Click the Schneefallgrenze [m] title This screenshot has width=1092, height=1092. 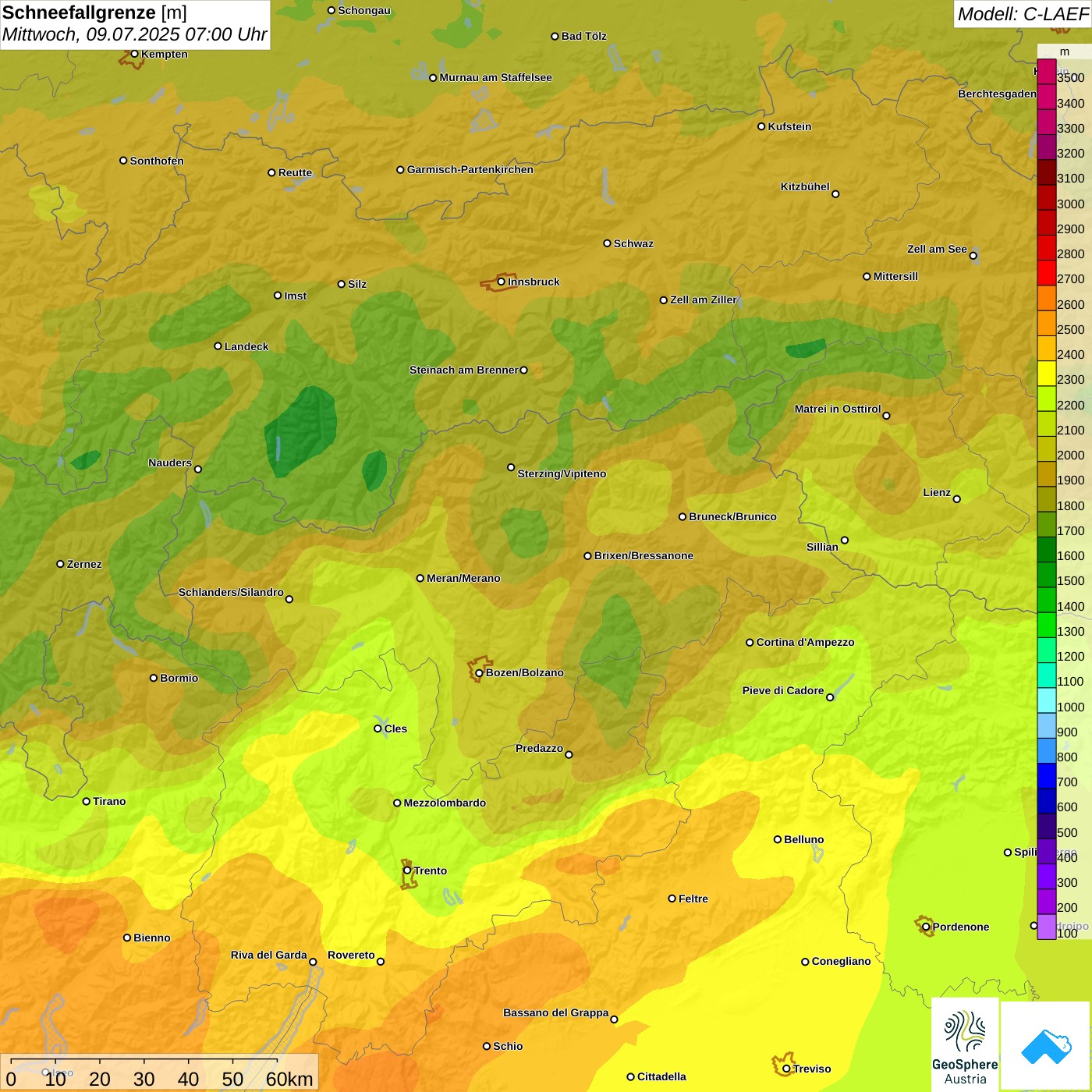click(94, 12)
